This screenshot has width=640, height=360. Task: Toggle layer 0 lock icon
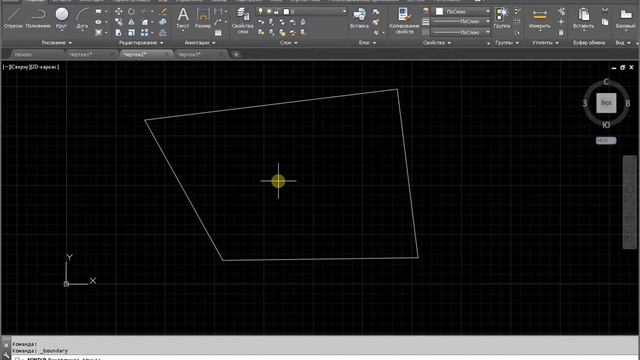pos(277,11)
